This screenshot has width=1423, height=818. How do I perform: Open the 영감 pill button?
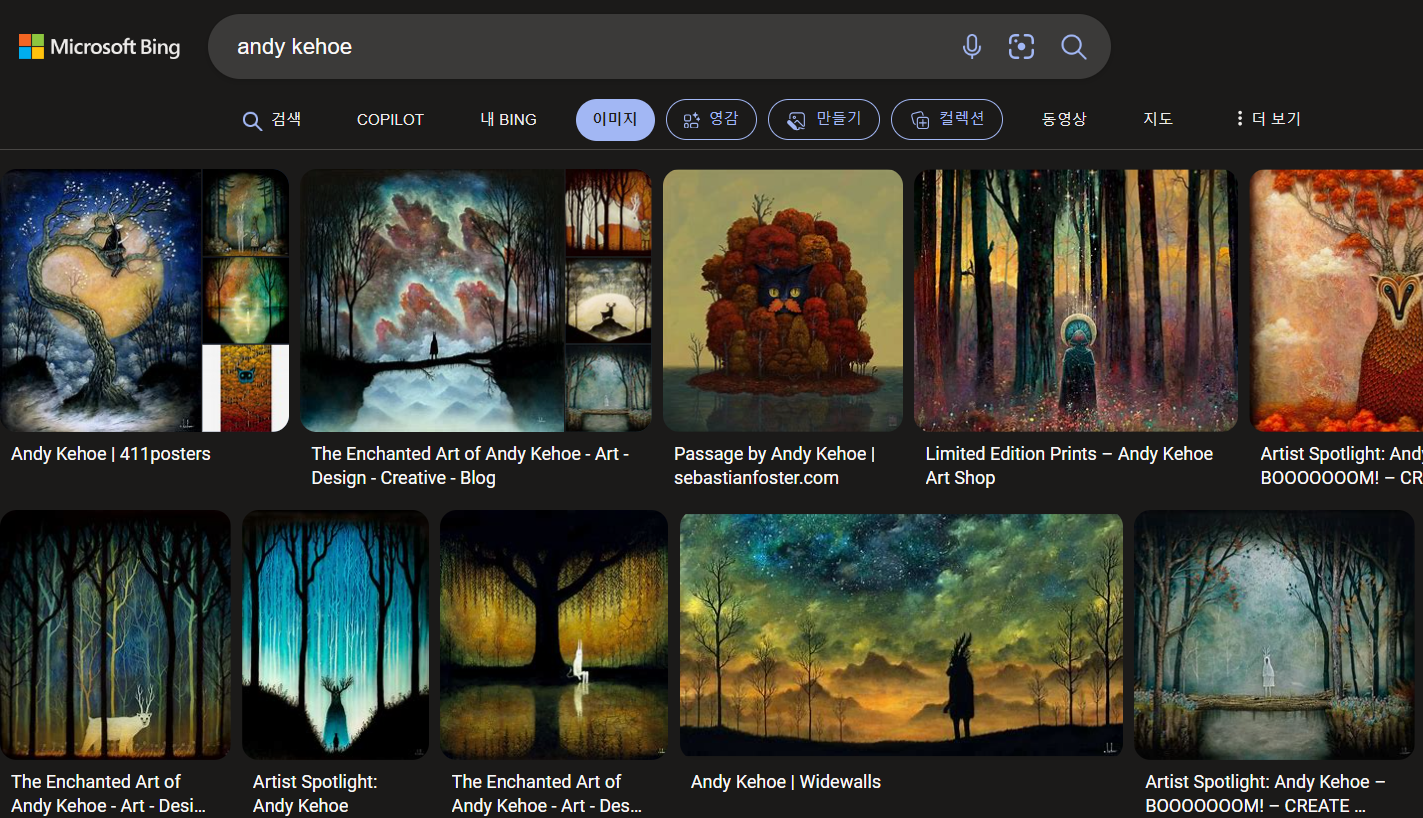pos(711,120)
